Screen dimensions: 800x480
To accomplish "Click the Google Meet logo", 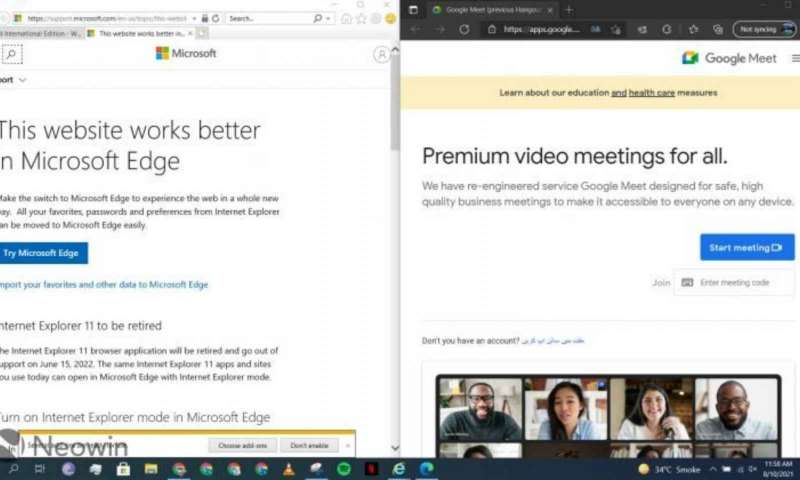I will [729, 58].
